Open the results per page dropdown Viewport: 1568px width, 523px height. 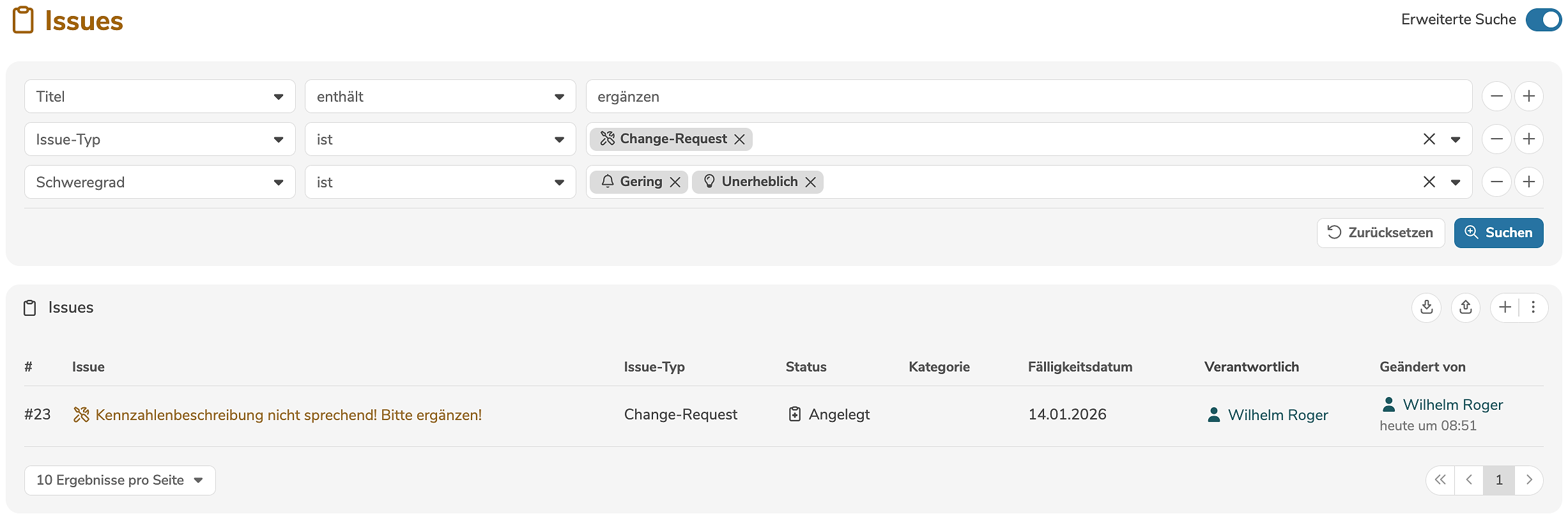[x=119, y=480]
